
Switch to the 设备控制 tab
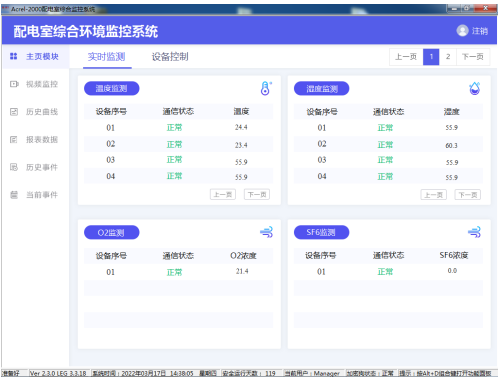170,57
